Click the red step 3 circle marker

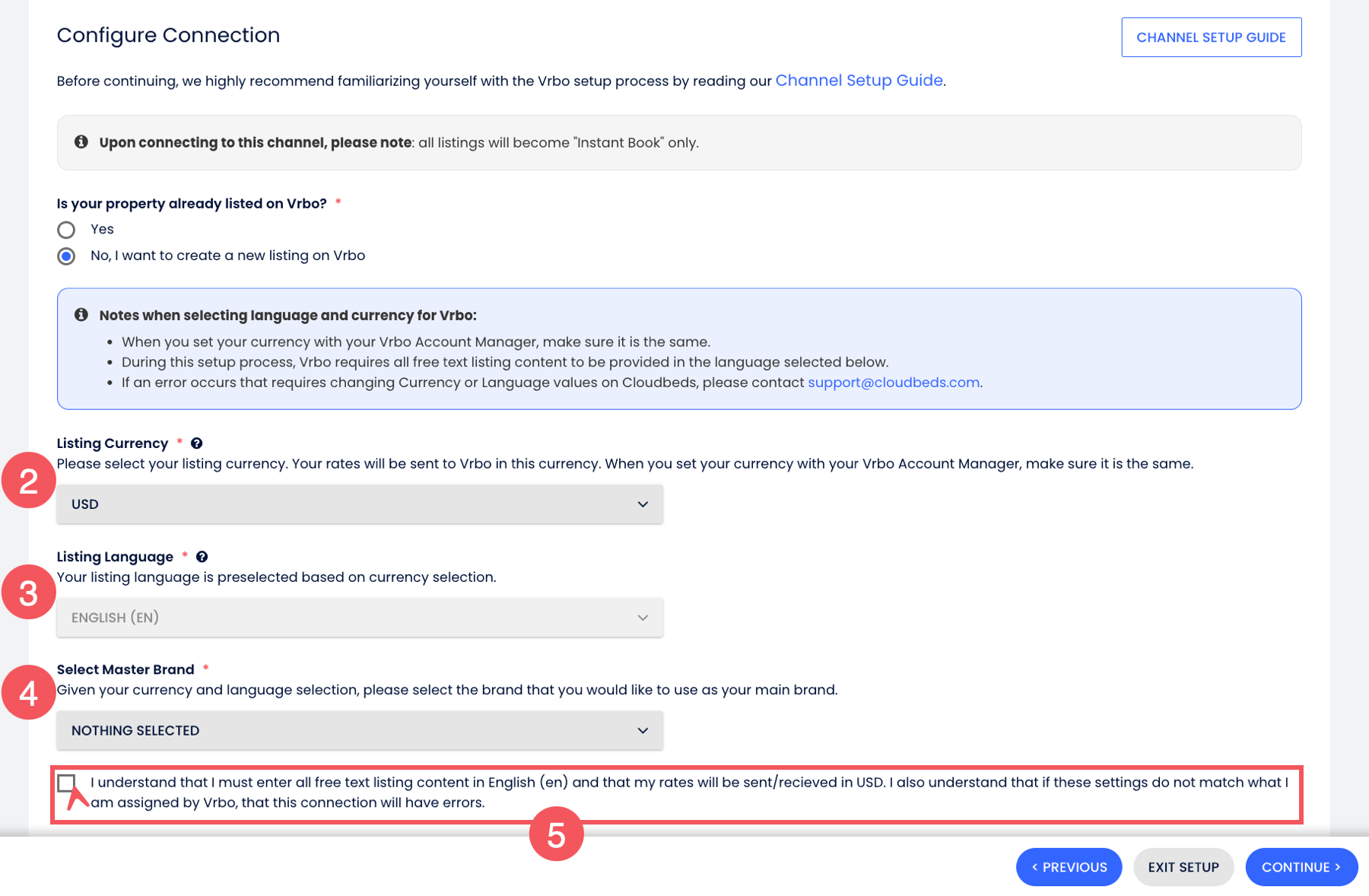click(x=28, y=593)
